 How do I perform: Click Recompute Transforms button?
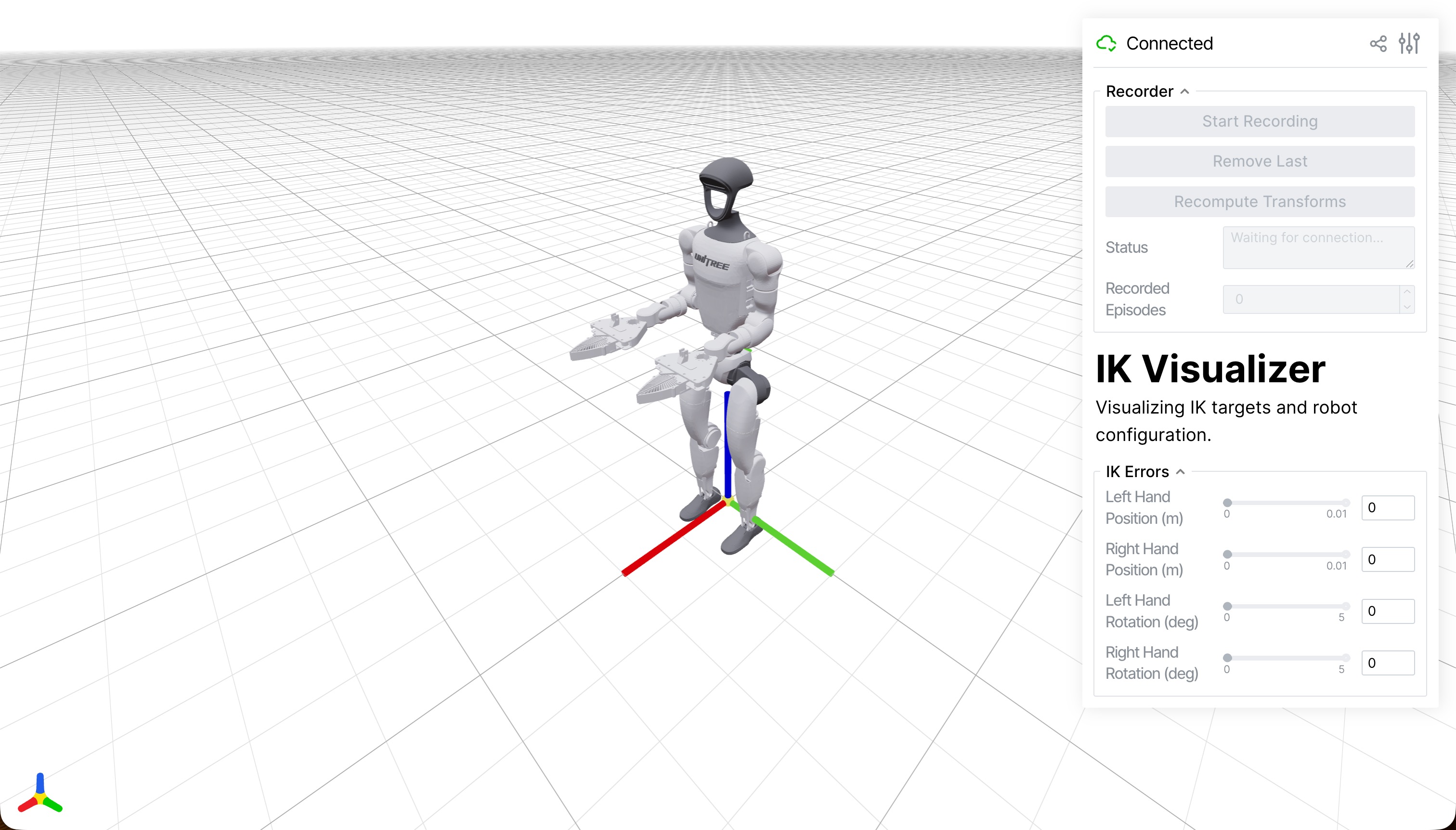pyautogui.click(x=1260, y=202)
